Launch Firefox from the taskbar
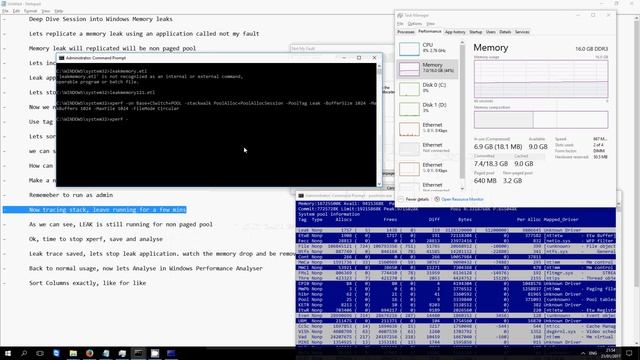640x360 pixels. point(89,353)
